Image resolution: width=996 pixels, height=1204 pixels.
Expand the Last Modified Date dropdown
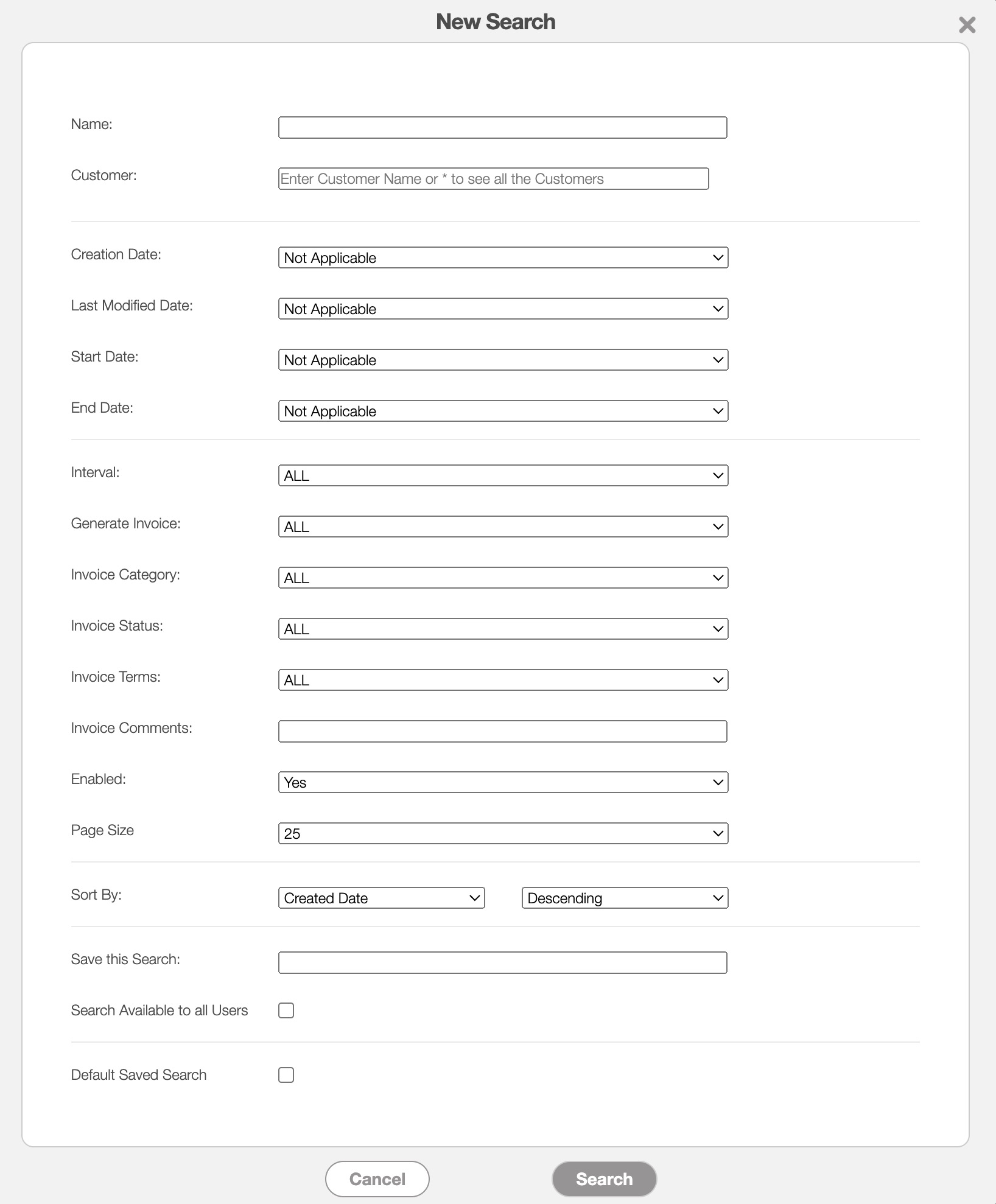click(503, 309)
